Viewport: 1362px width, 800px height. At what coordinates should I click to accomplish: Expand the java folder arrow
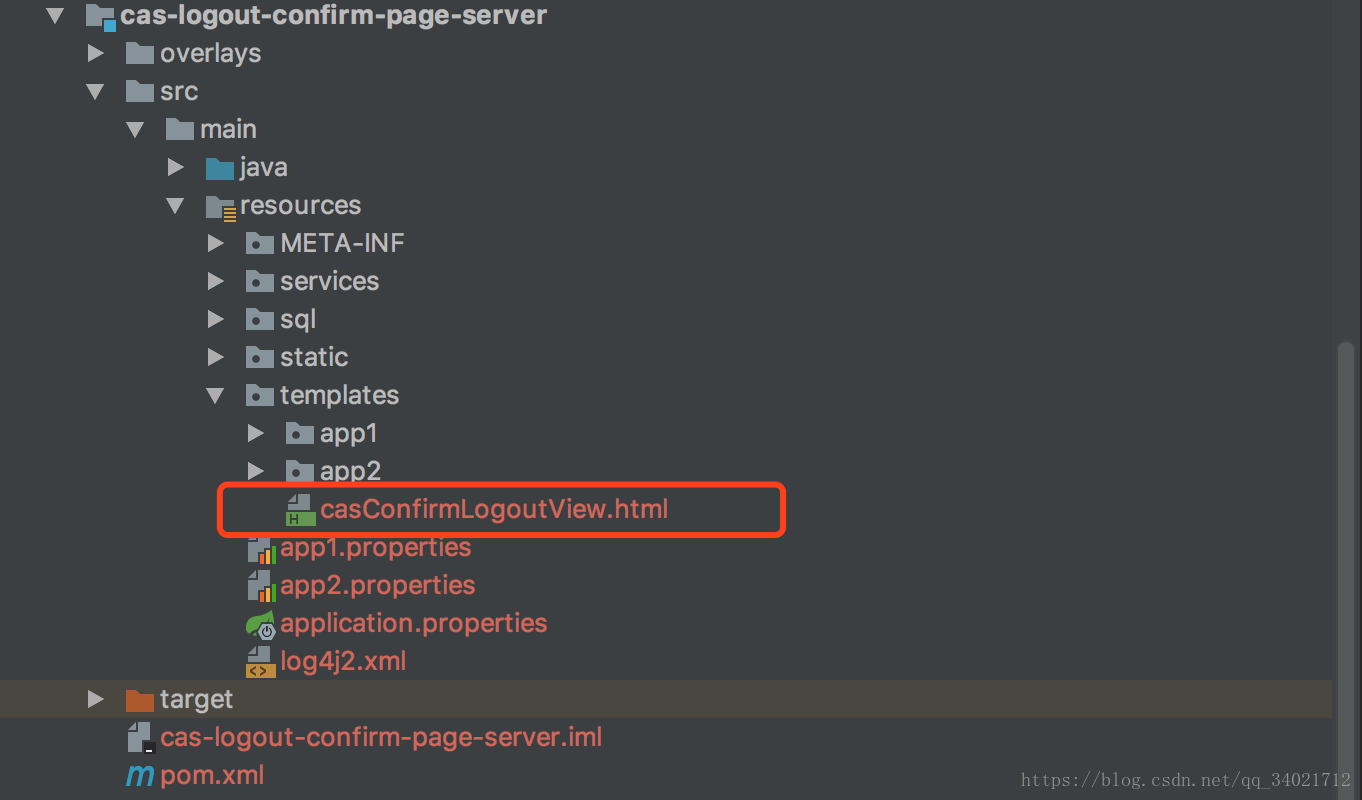point(176,167)
